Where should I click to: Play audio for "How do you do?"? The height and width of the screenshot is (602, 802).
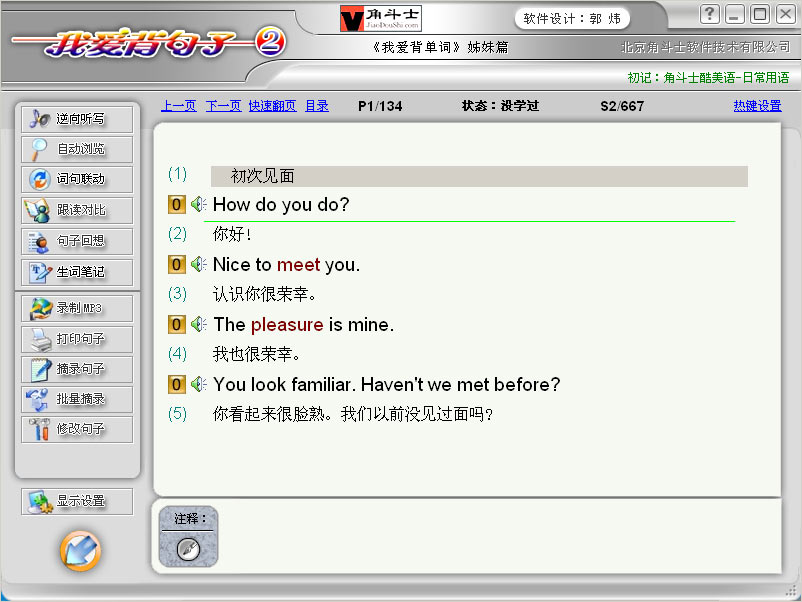198,205
